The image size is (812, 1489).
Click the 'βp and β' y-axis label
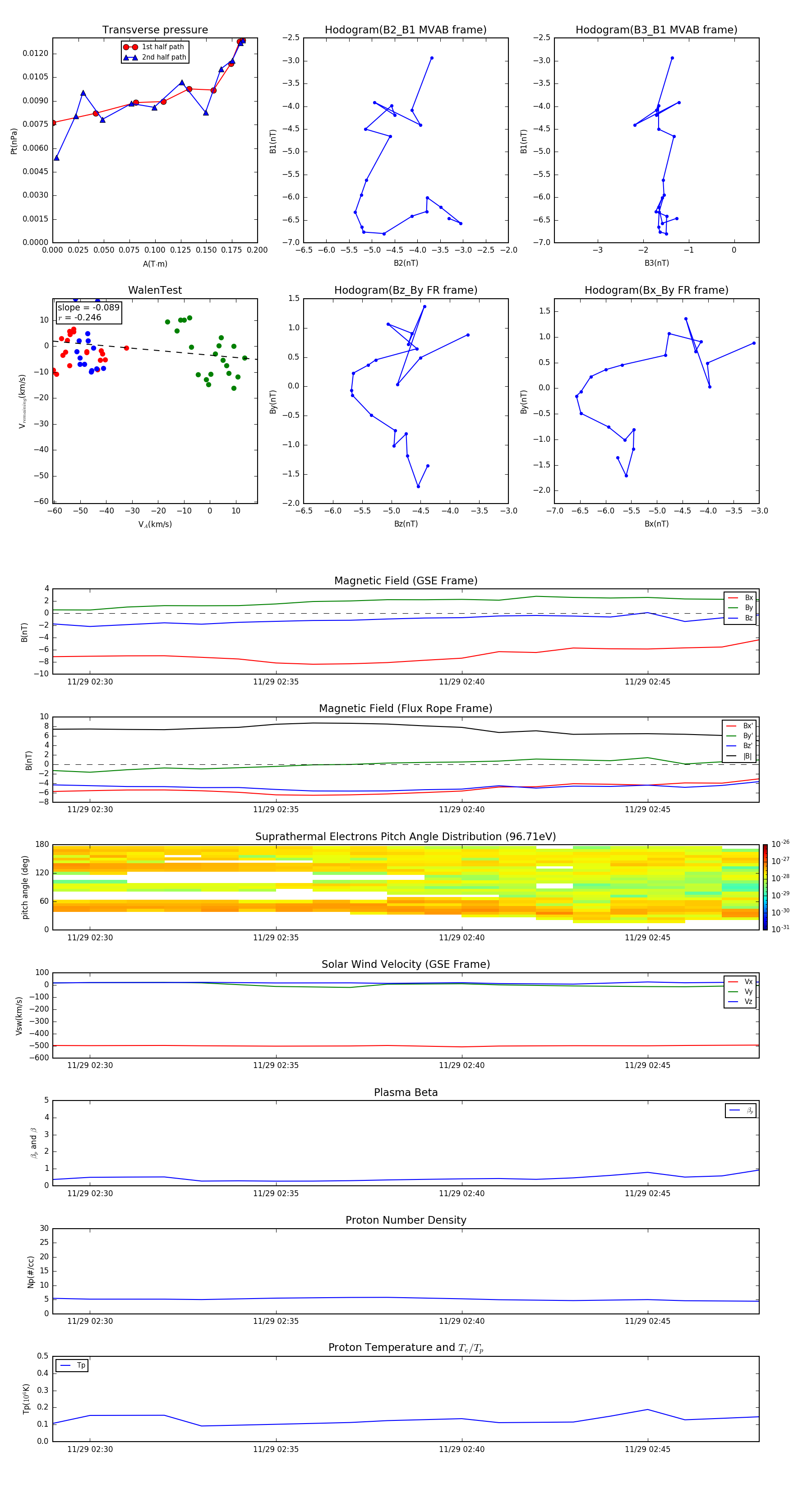click(x=33, y=1143)
